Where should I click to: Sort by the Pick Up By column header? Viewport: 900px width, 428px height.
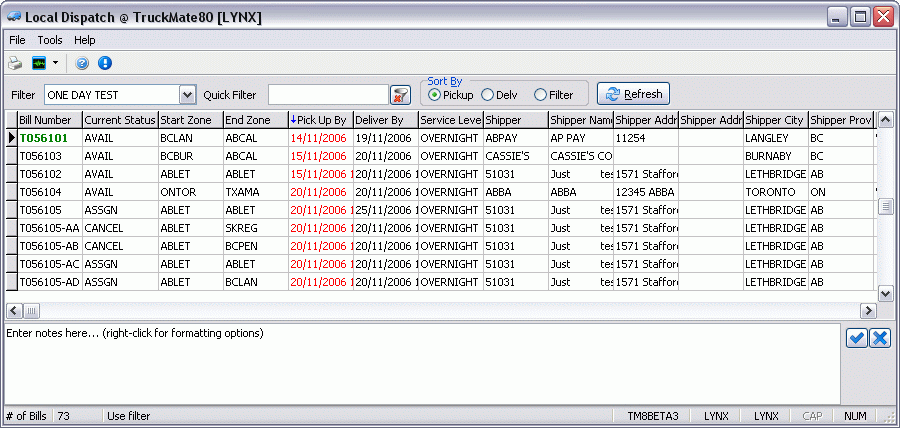pos(319,120)
